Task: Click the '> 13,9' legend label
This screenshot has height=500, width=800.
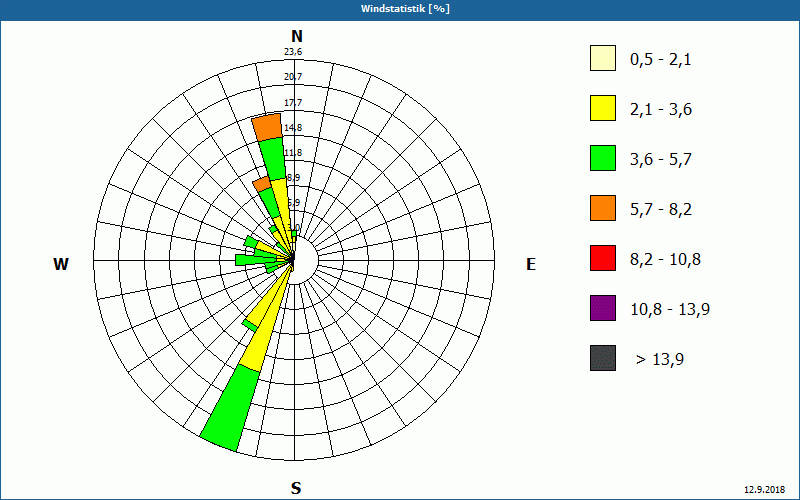Action: [x=660, y=360]
